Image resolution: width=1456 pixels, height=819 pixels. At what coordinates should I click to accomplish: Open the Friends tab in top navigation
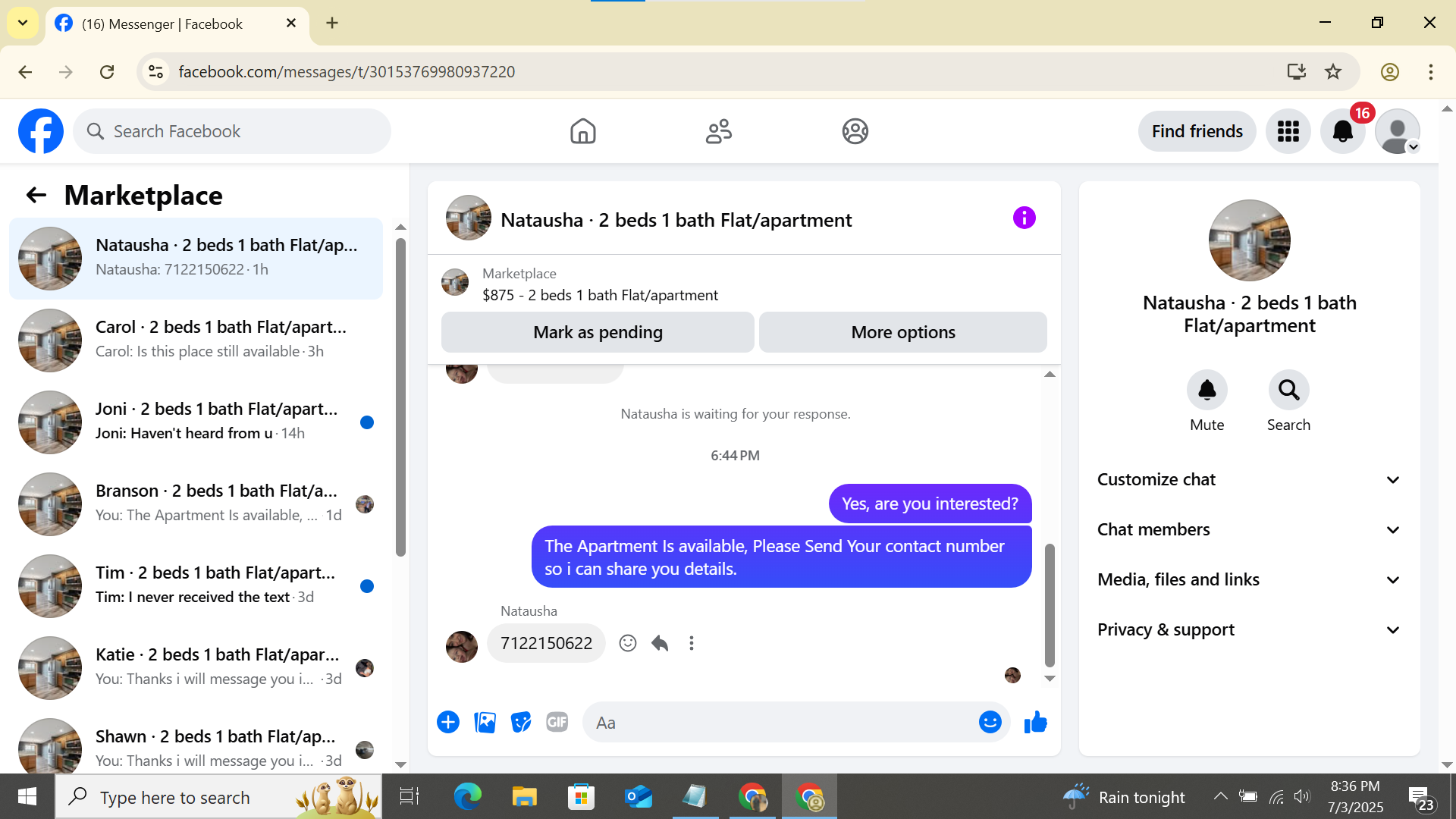coord(718,131)
